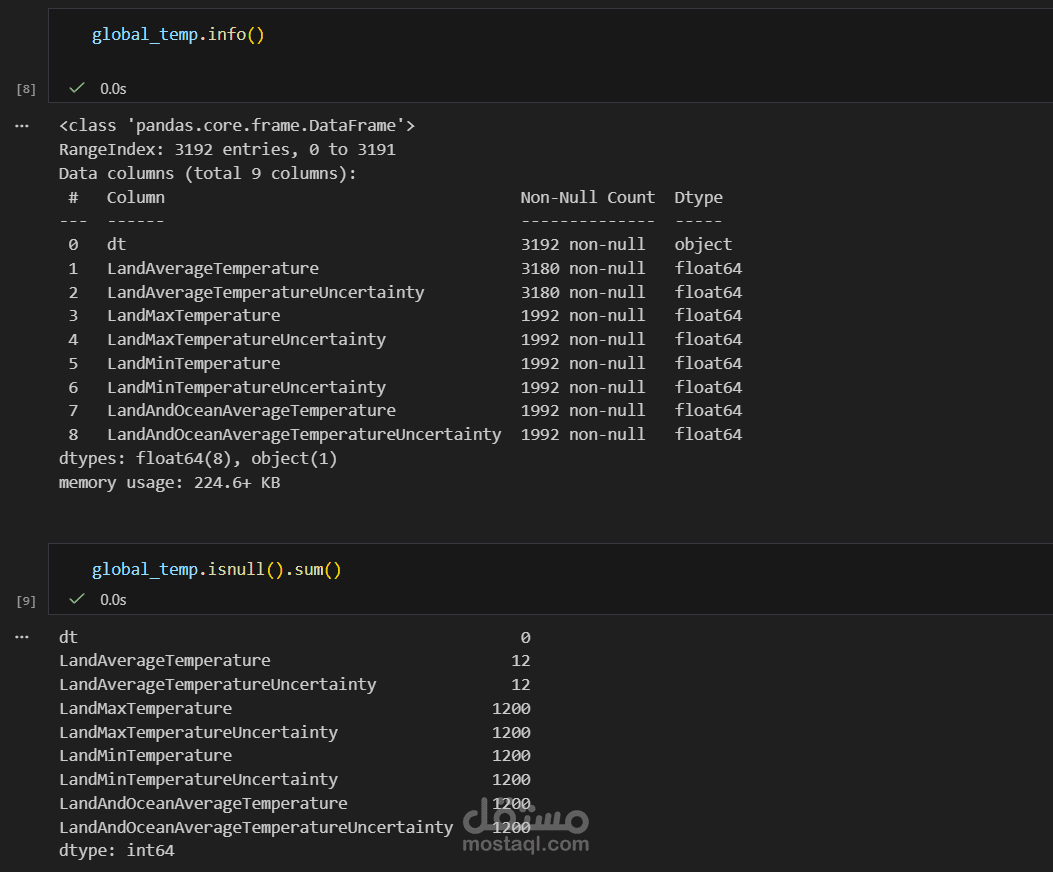Click the pandas DataFrame class output line
The height and width of the screenshot is (872, 1053).
pos(237,126)
